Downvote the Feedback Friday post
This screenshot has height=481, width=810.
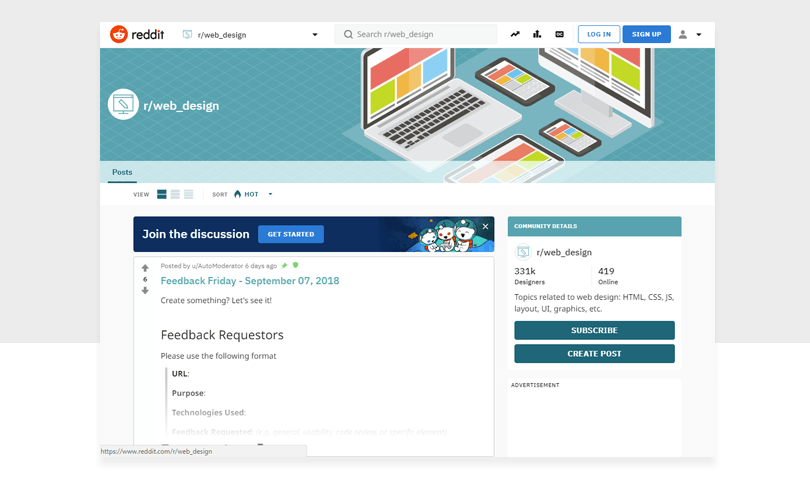click(x=145, y=290)
